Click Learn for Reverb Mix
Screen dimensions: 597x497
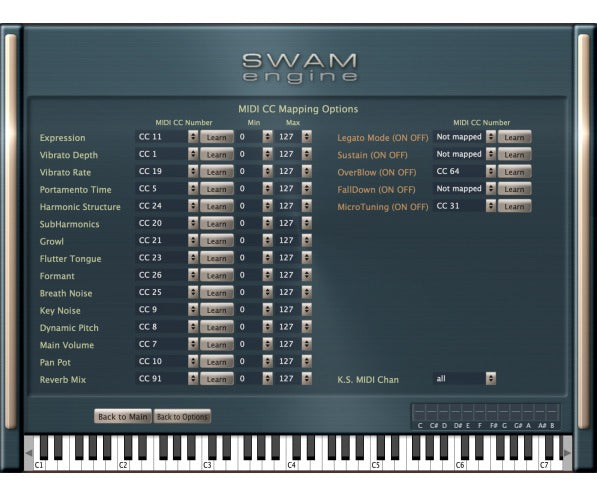point(217,379)
